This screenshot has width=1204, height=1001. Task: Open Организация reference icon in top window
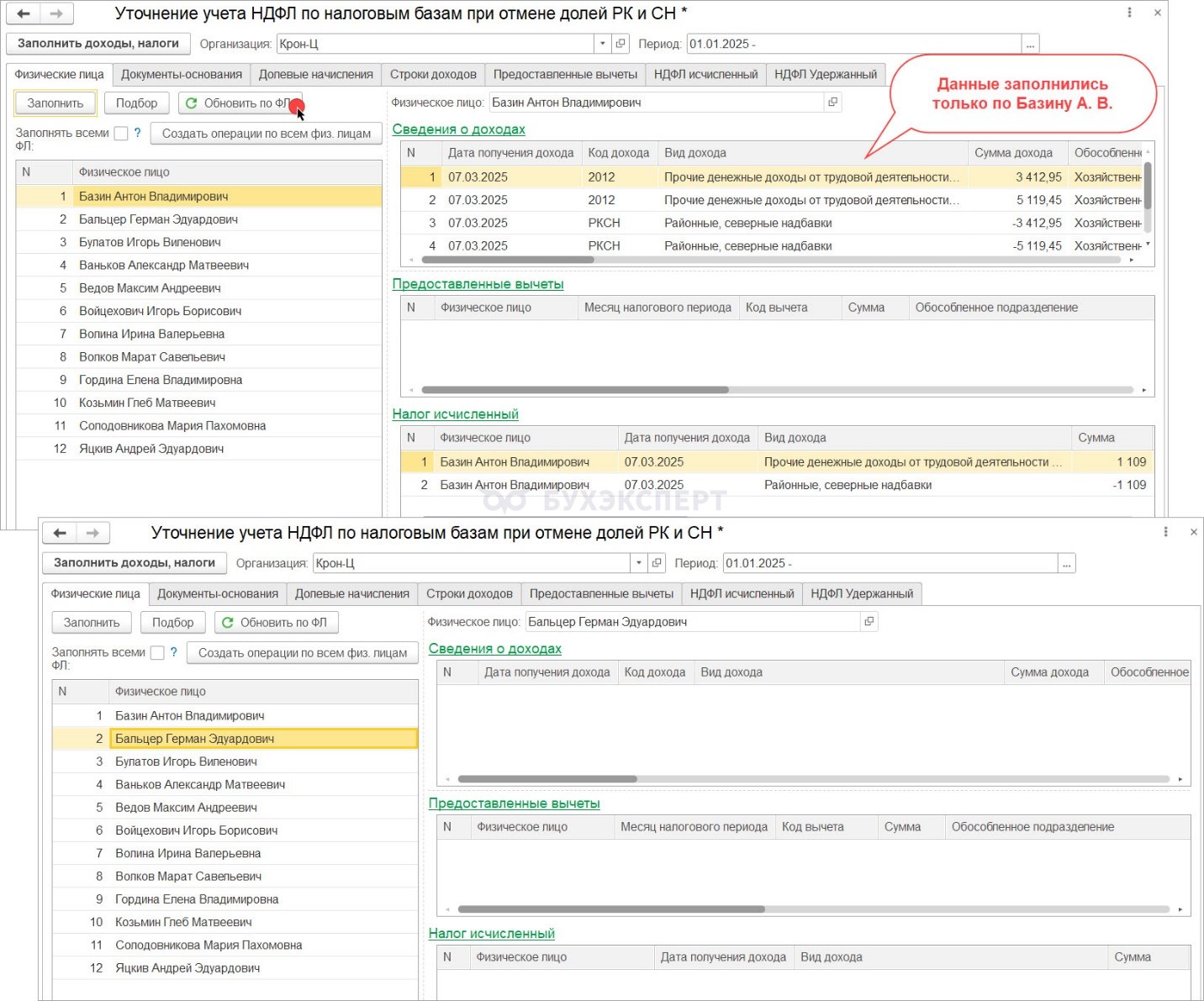(620, 44)
